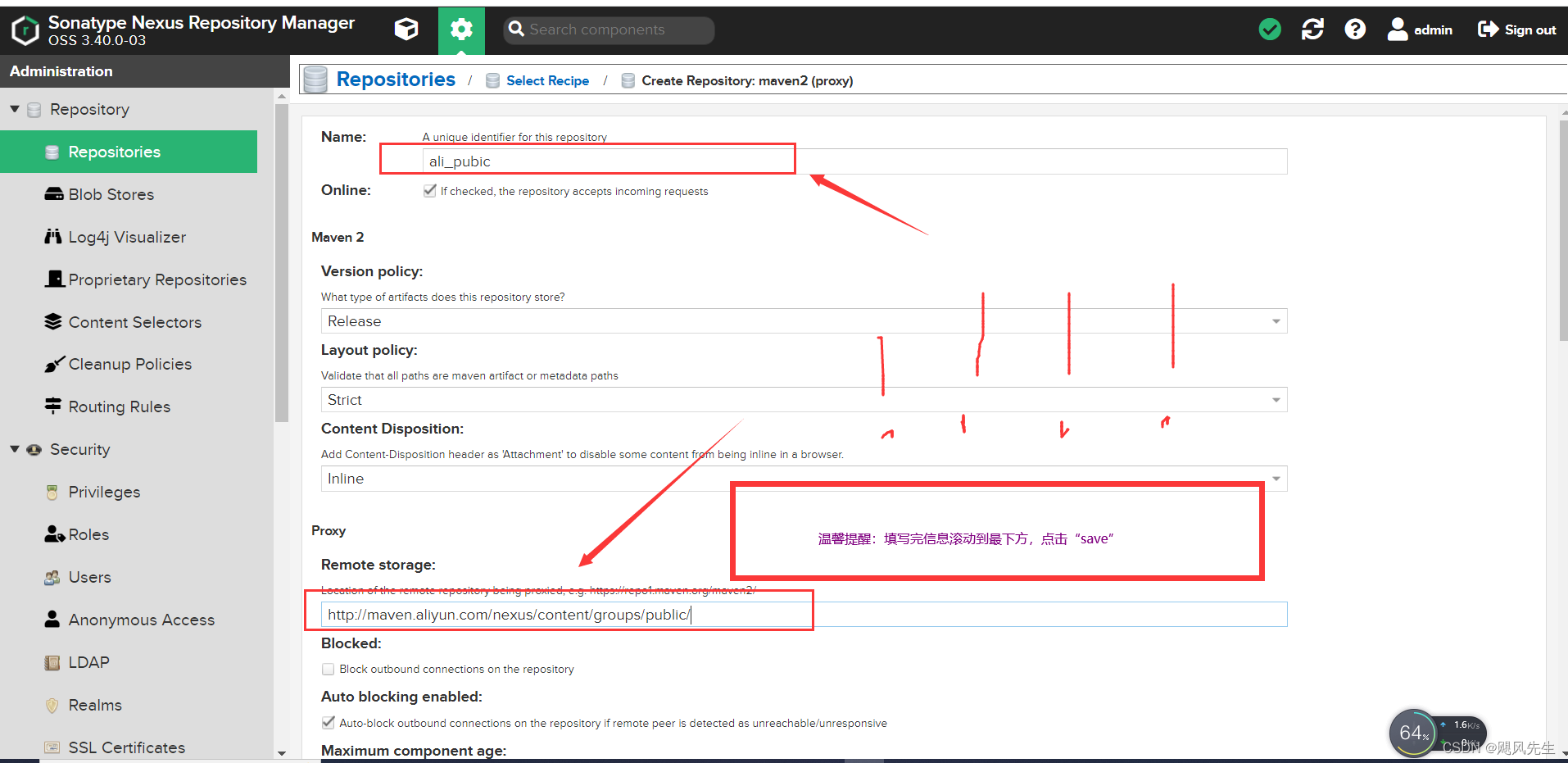Click the Anonymous Access person icon

pos(52,620)
